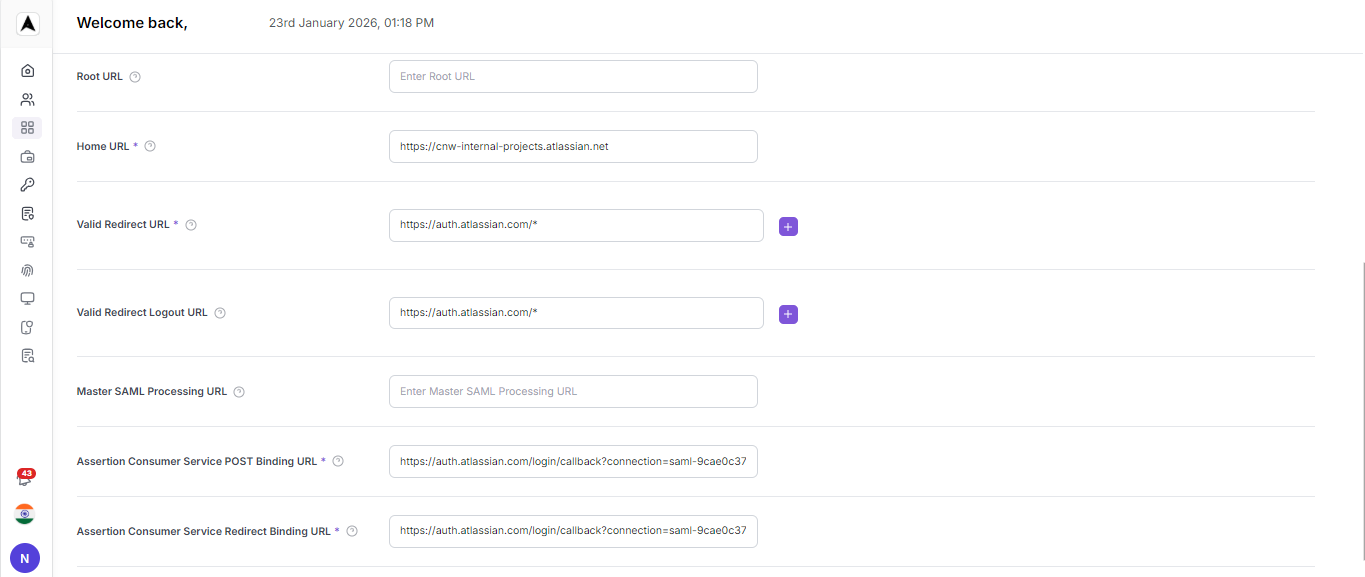Open notifications bell showing 43 alerts
Viewport: 1365px width, 577px height.
[24, 478]
